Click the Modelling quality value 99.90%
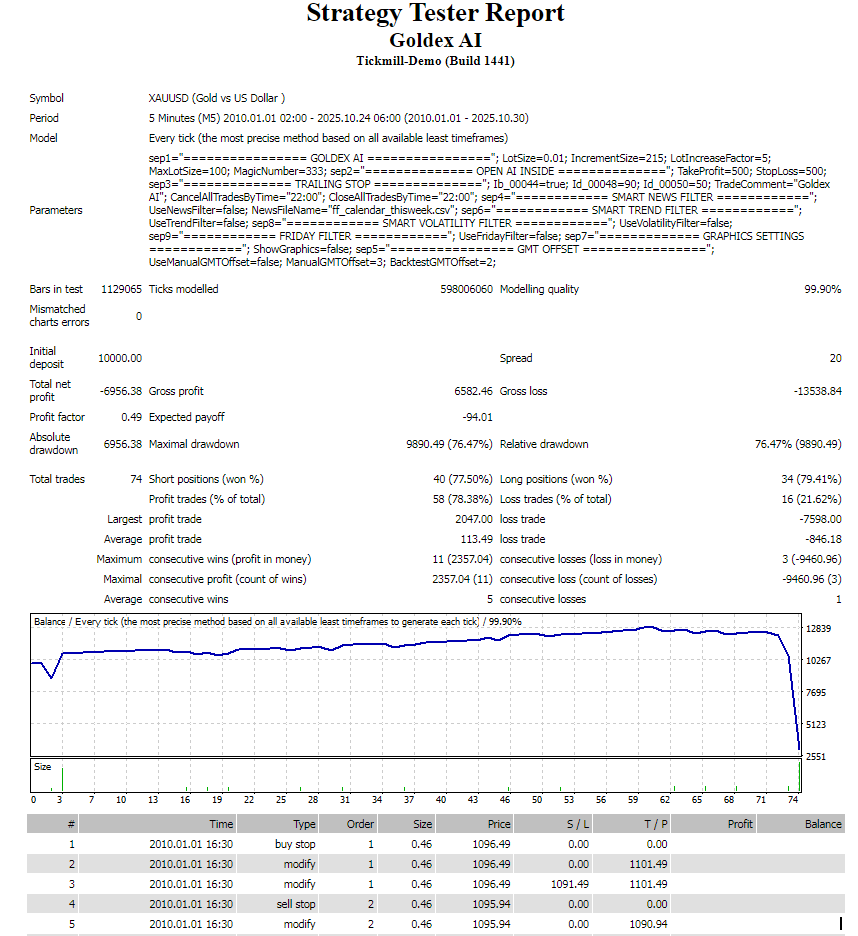 [x=822, y=289]
